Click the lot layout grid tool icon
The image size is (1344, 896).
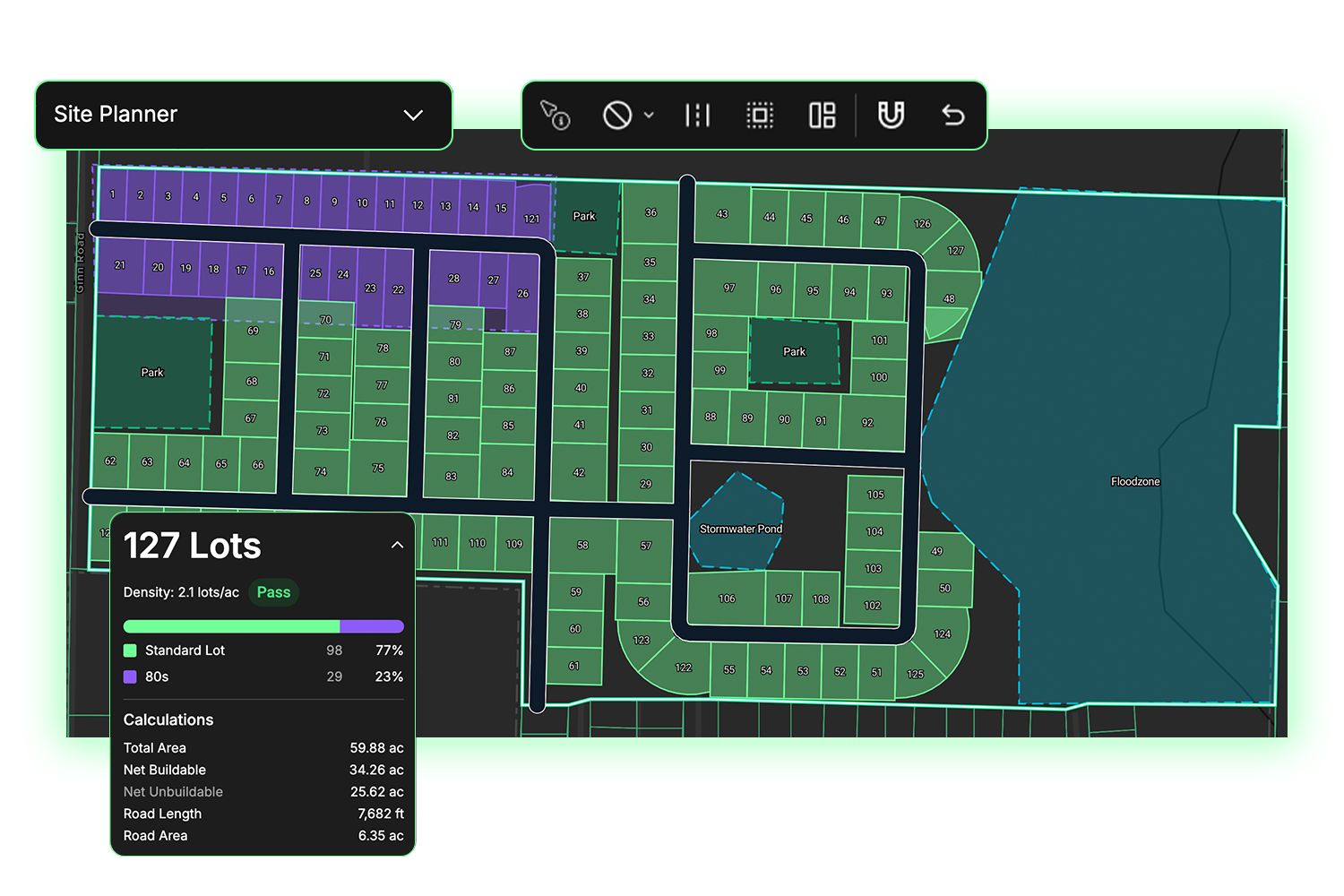(x=822, y=116)
